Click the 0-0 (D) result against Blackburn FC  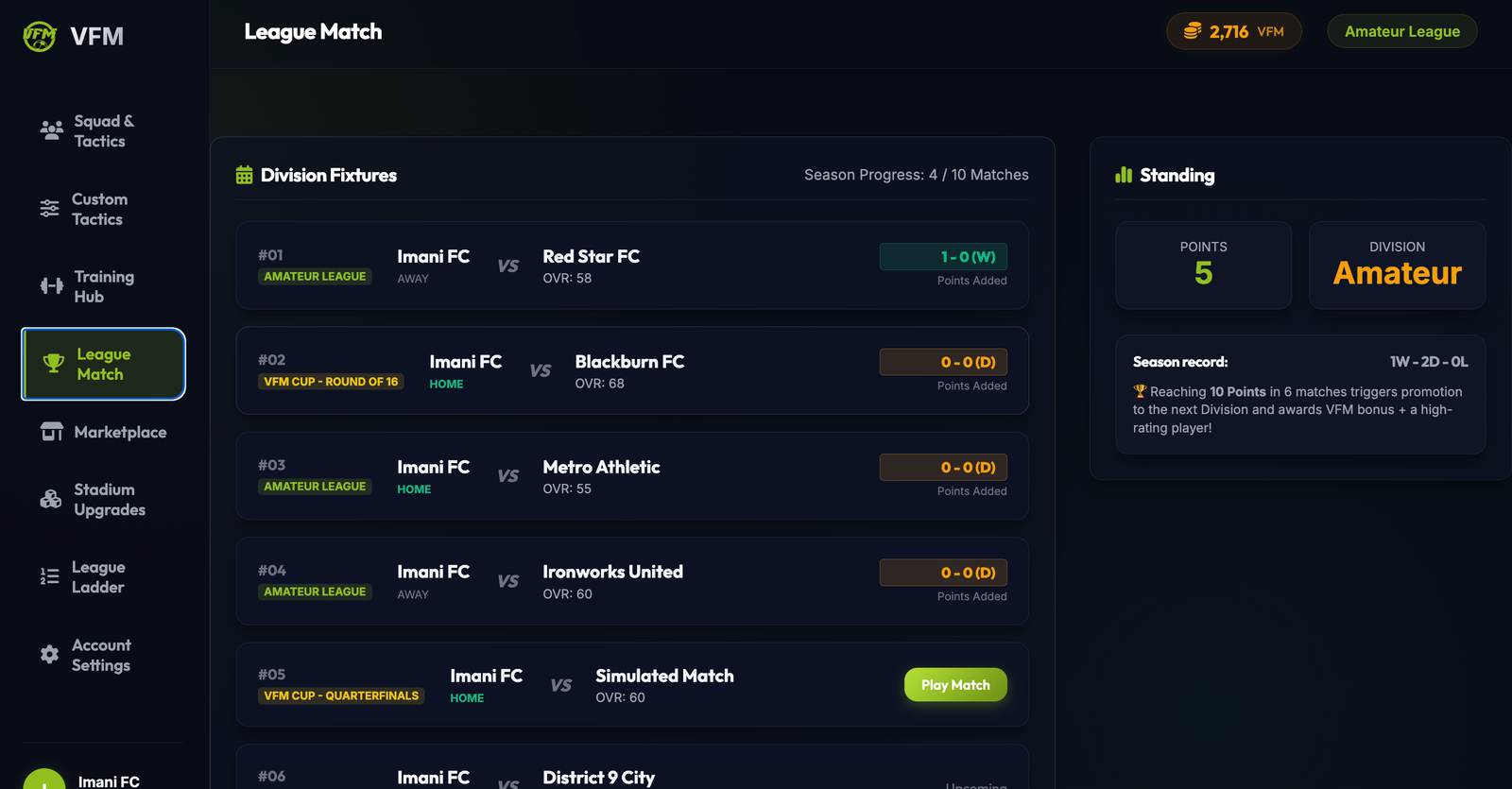pos(943,362)
